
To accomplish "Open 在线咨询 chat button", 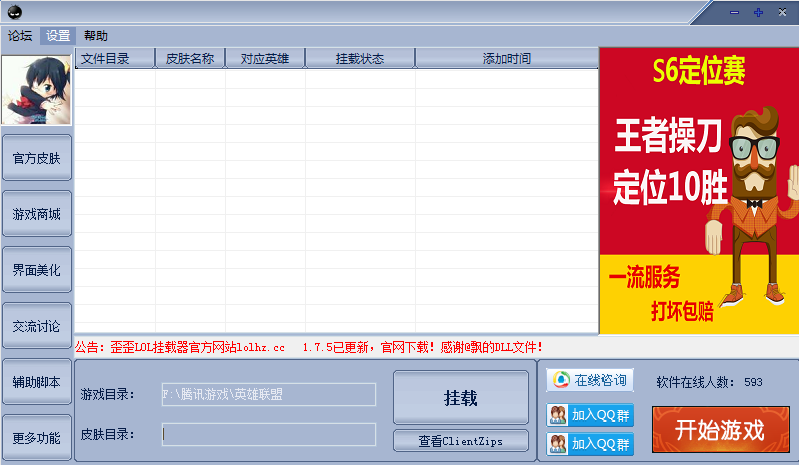I will click(x=590, y=380).
